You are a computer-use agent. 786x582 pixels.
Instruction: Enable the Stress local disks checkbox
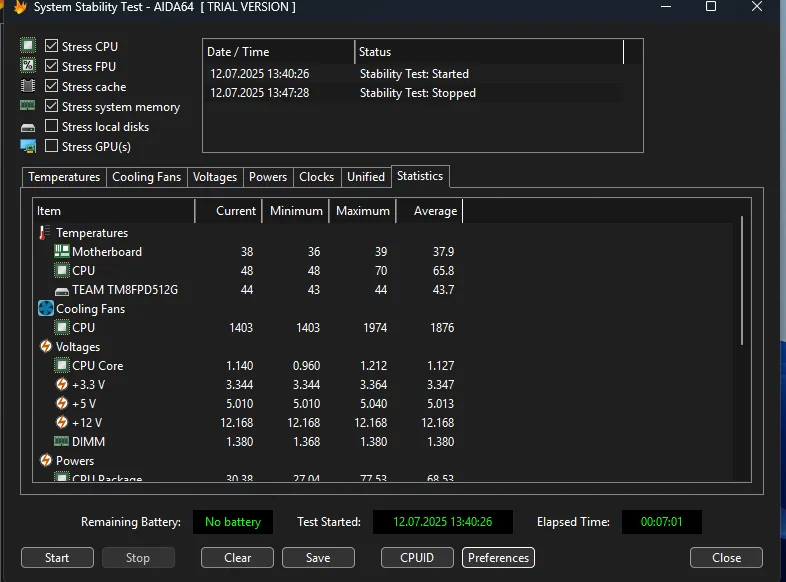[51, 126]
